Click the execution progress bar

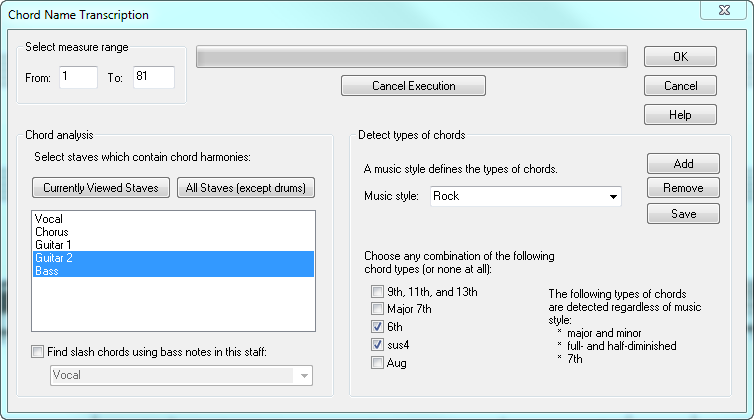coord(411,56)
